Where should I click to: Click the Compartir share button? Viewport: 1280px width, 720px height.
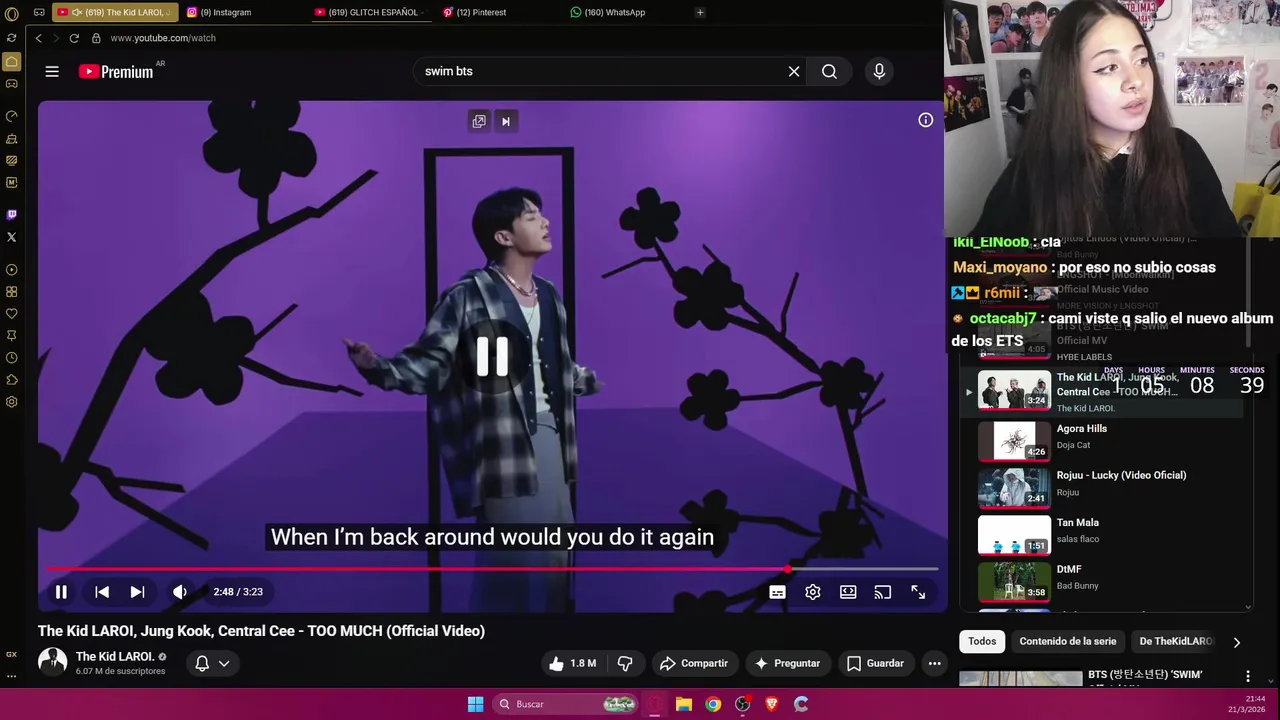[x=693, y=663]
